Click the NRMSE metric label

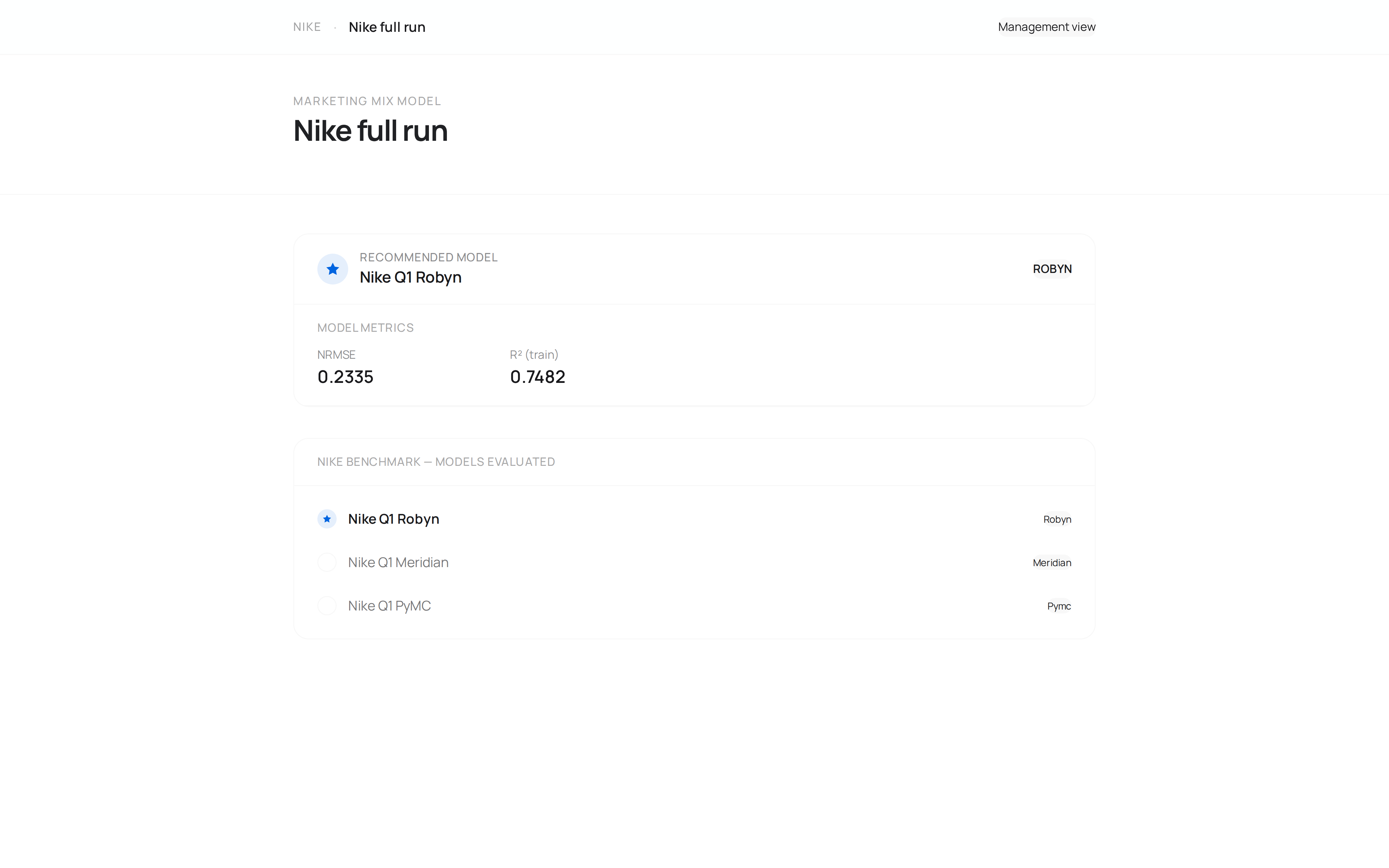click(336, 355)
